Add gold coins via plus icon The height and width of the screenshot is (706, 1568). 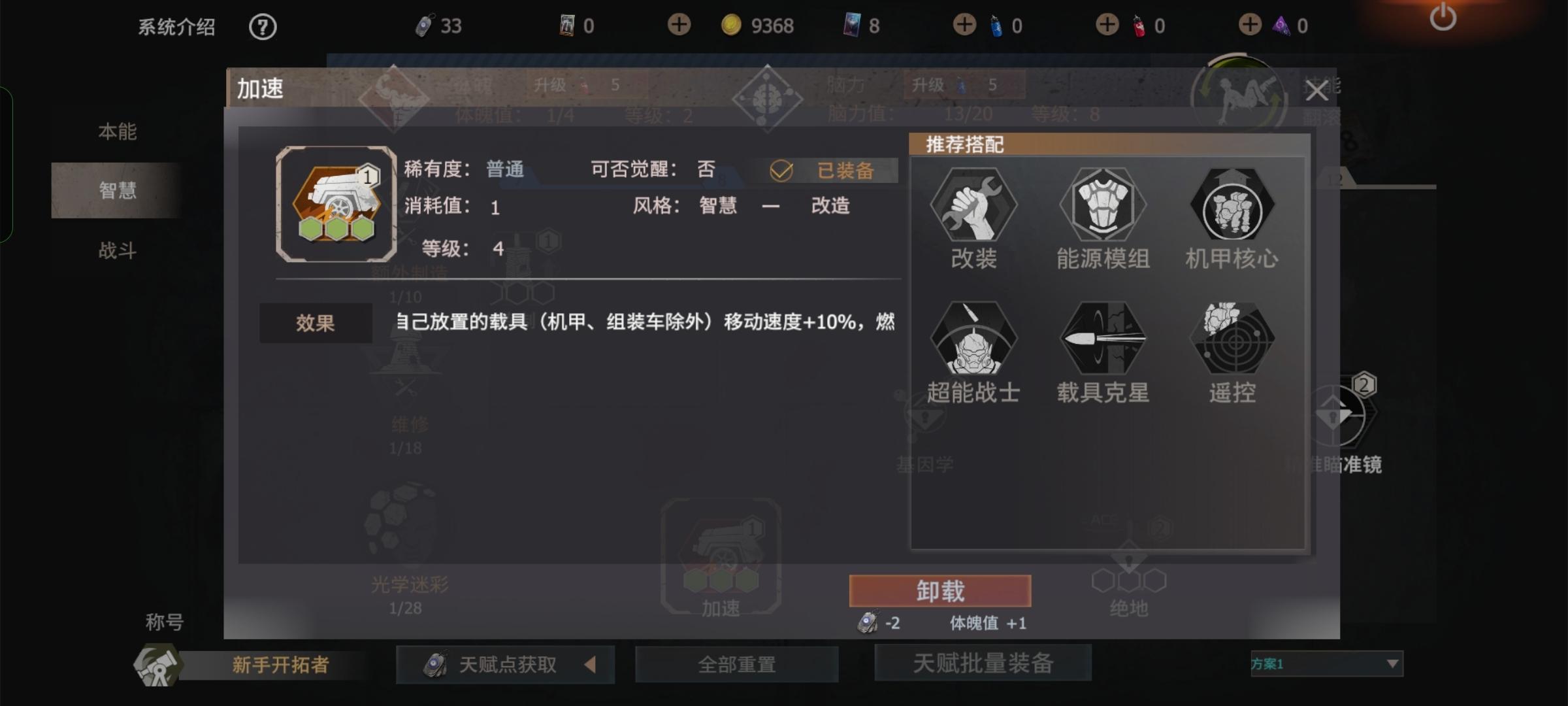coord(679,25)
